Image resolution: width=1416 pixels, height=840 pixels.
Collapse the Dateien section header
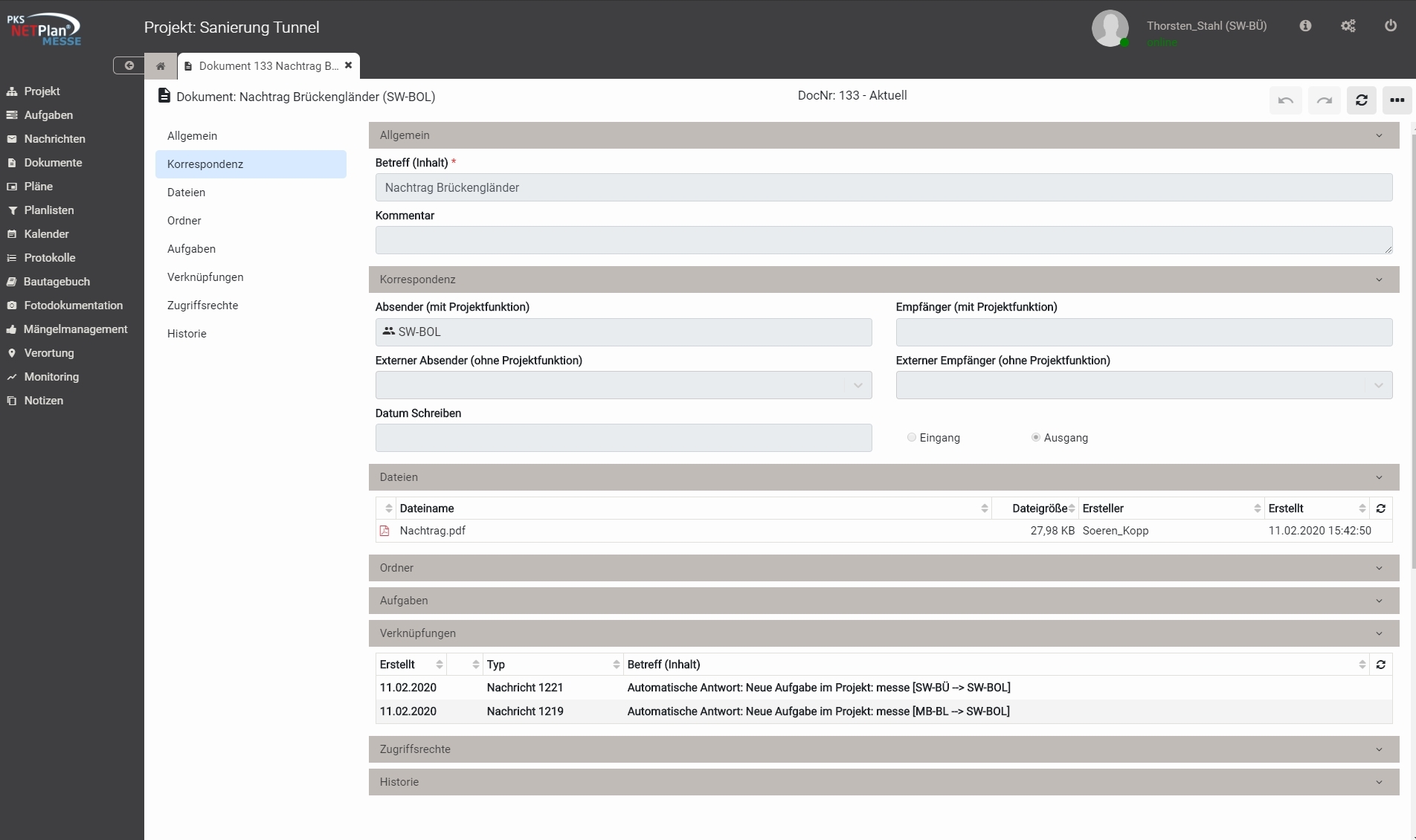click(x=884, y=477)
